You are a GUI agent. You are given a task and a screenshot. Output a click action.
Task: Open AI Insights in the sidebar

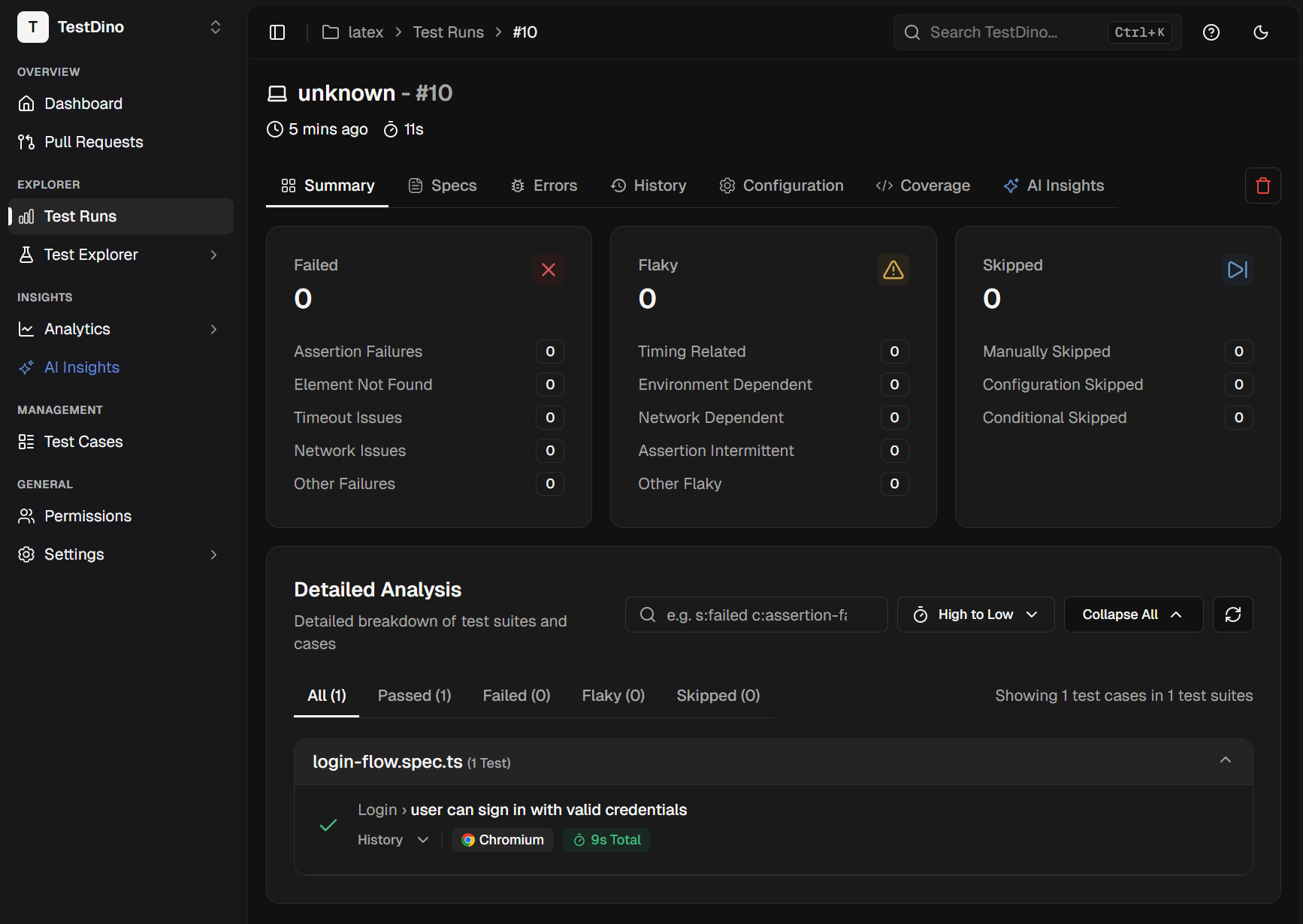point(82,367)
